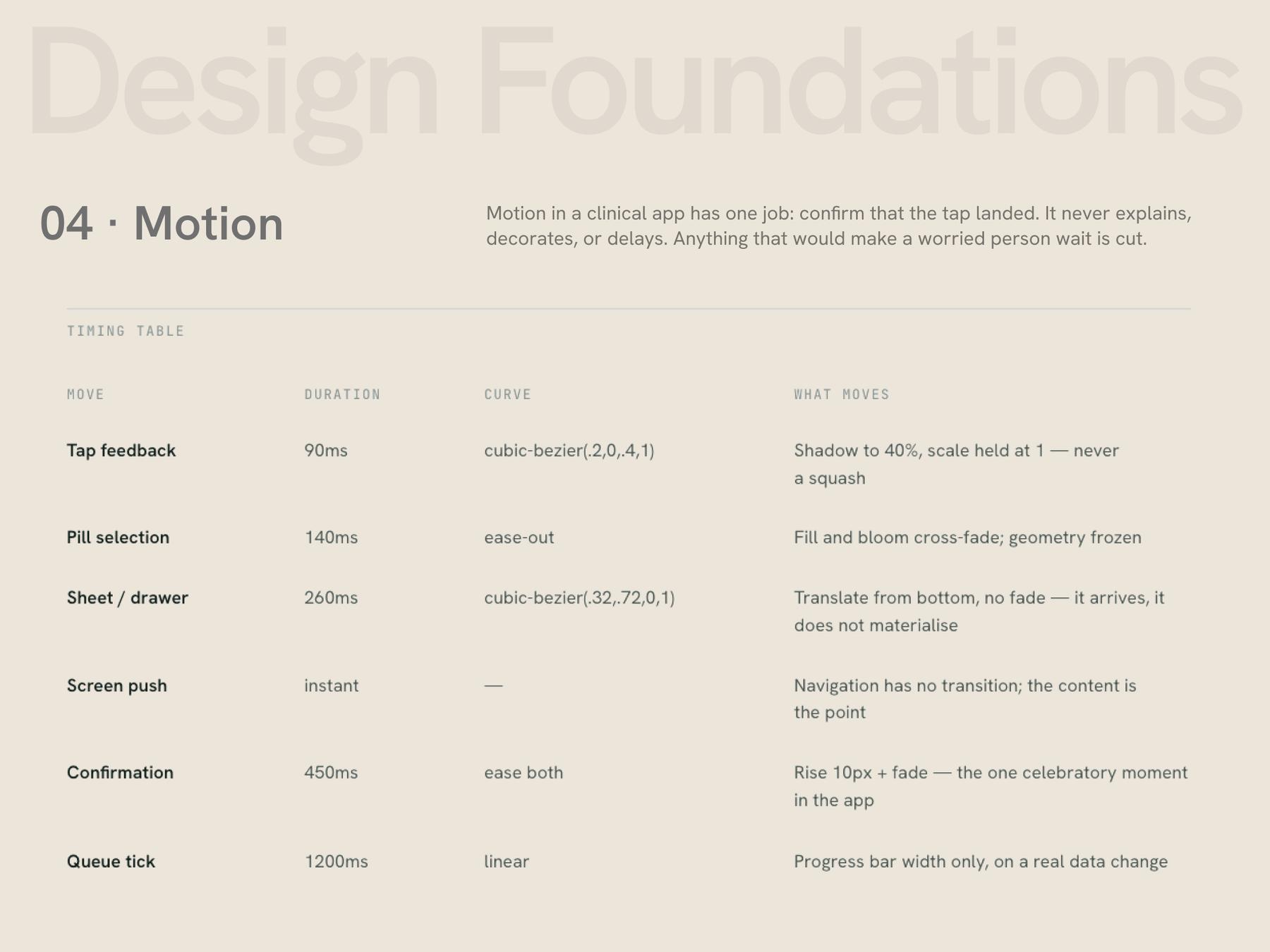Select the 'Sheet / drawer' row label
The image size is (1270, 952).
[127, 598]
